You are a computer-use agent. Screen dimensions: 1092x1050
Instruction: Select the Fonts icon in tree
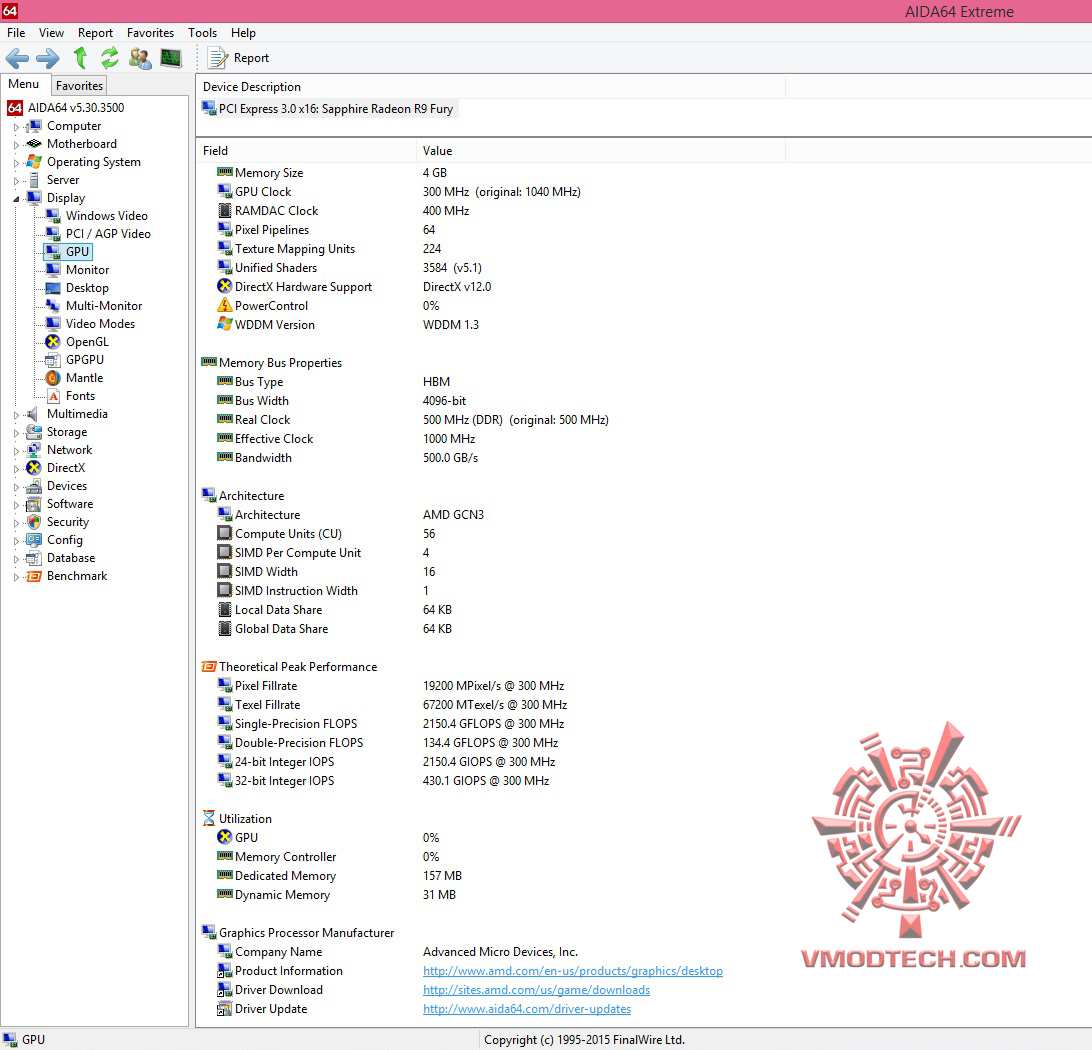(53, 396)
